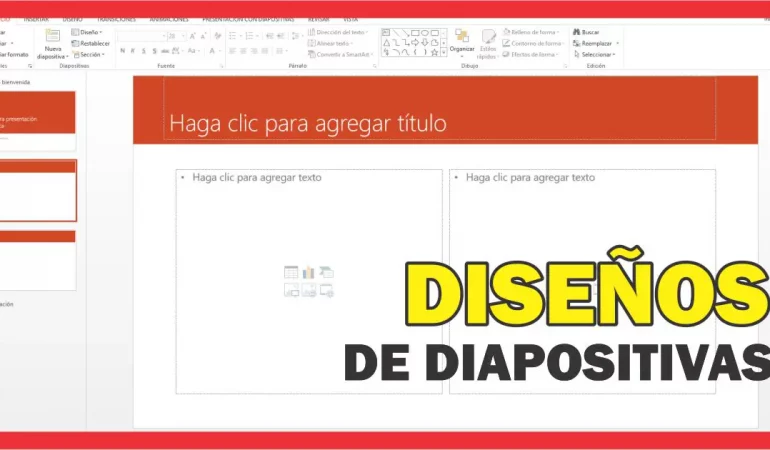Click the decrease font size icon
The height and width of the screenshot is (450, 770).
203,36
